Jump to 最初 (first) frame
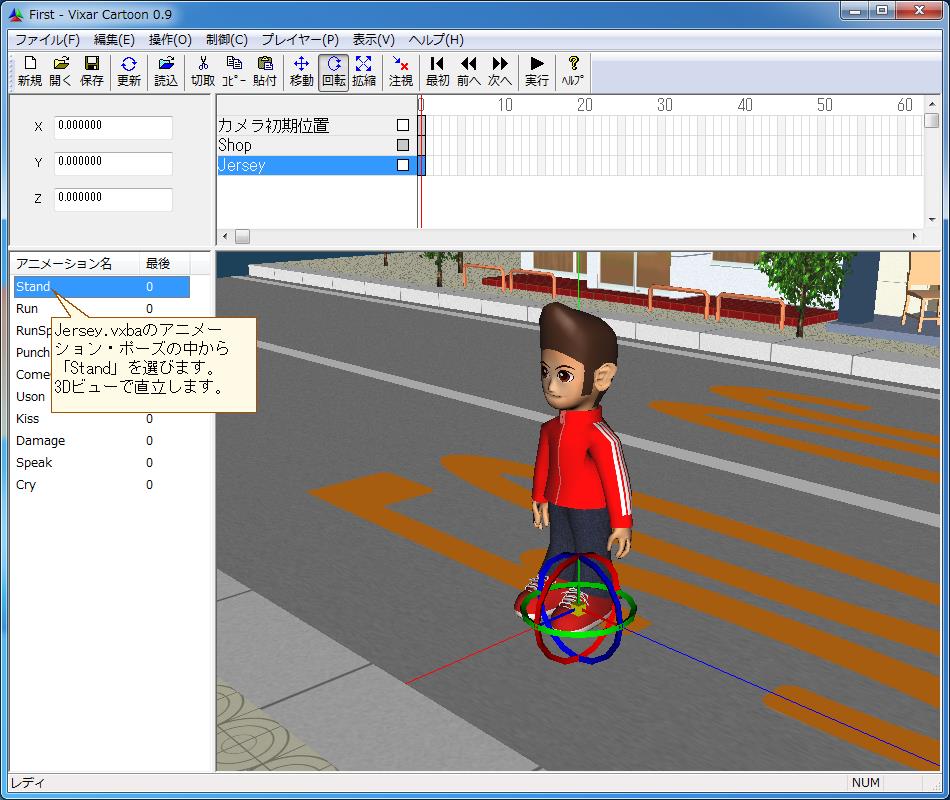The width and height of the screenshot is (950, 800). [x=437, y=71]
